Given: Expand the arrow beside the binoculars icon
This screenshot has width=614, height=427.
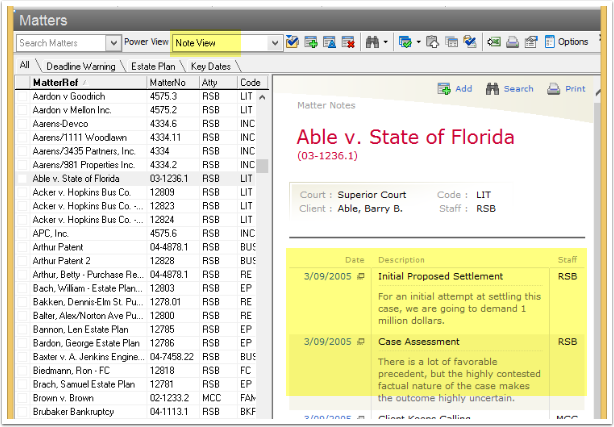Looking at the screenshot, I should pyautogui.click(x=386, y=42).
